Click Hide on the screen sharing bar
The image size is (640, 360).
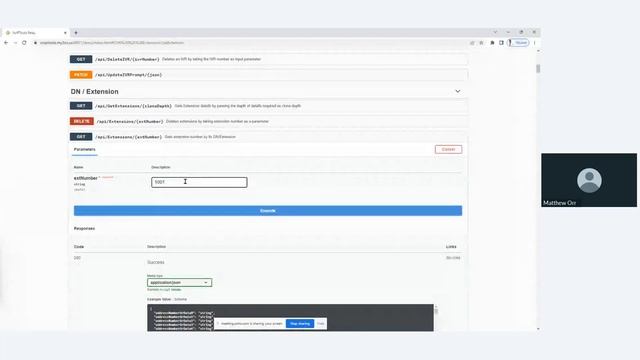pyautogui.click(x=321, y=324)
